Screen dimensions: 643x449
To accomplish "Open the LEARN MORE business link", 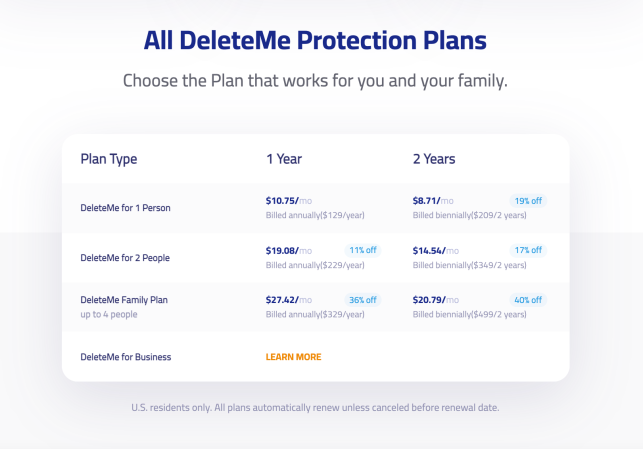I will point(293,357).
